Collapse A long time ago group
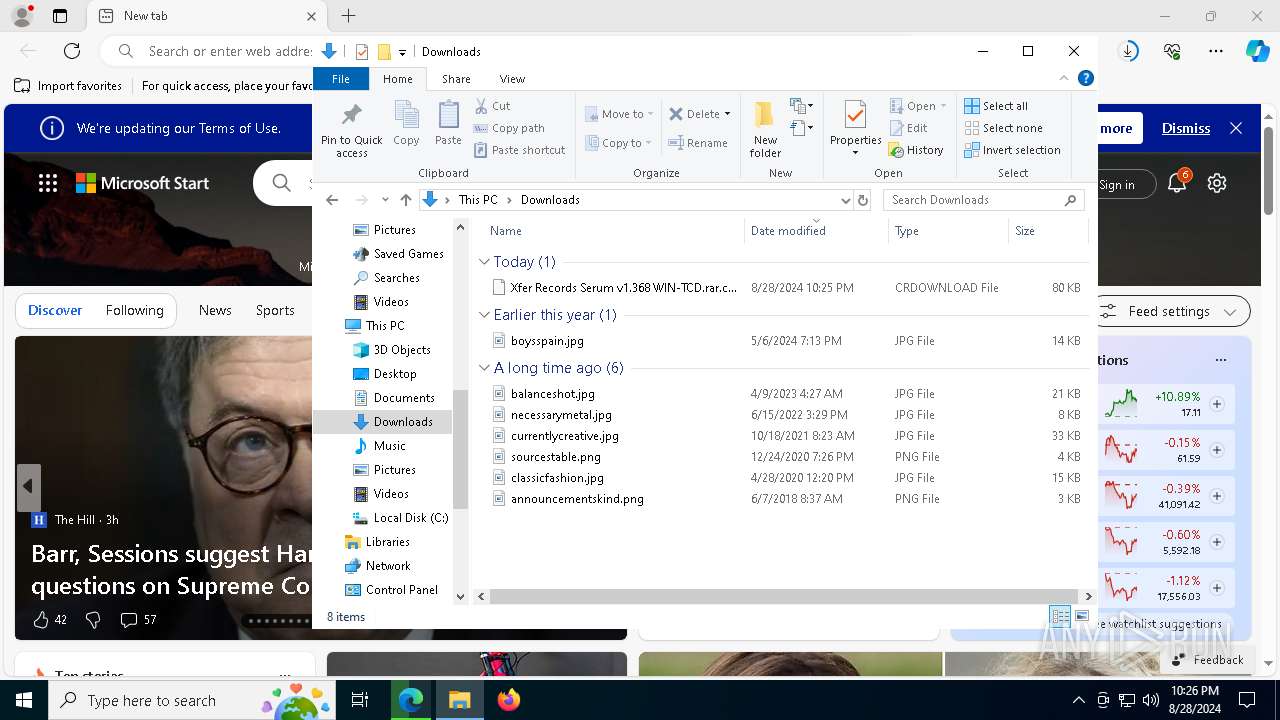This screenshot has height=720, width=1280. pos(484,368)
